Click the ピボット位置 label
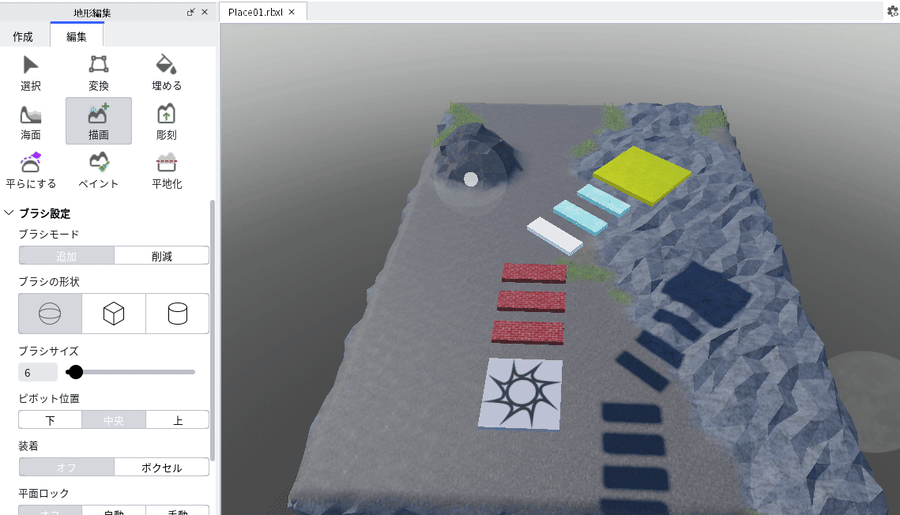Screen dimensions: 900x515 pos(49,398)
